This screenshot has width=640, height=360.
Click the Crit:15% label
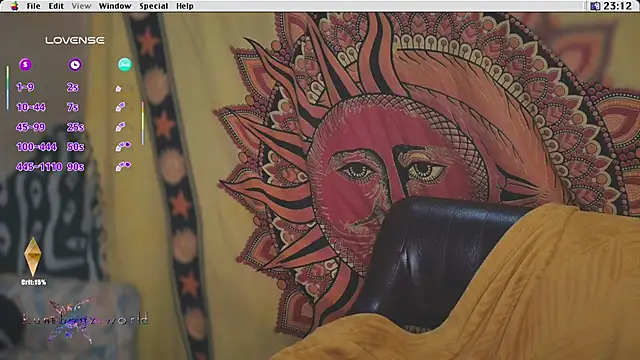tap(33, 282)
